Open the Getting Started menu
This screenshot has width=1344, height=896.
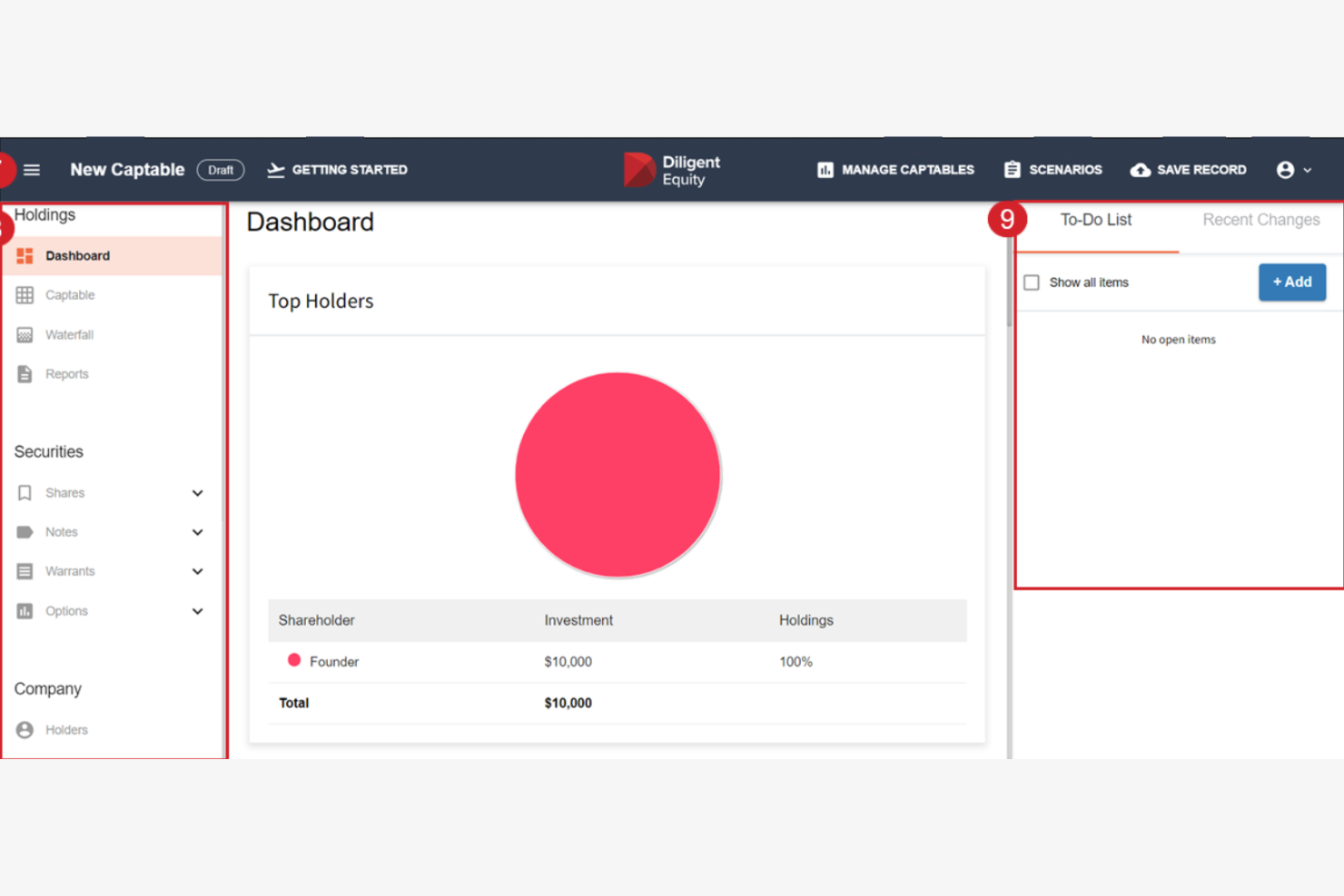(x=337, y=170)
